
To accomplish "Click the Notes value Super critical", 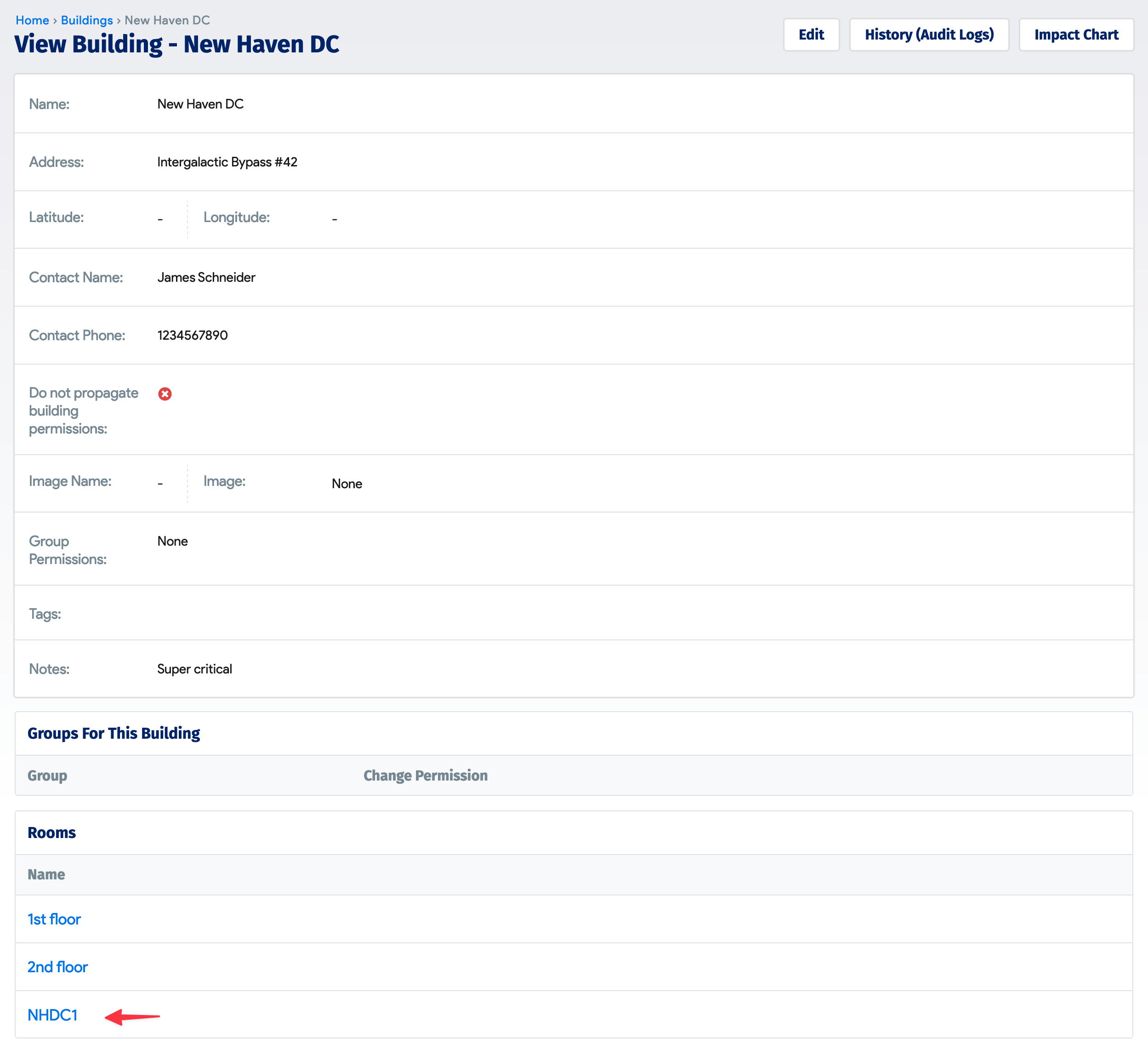I will click(x=194, y=668).
